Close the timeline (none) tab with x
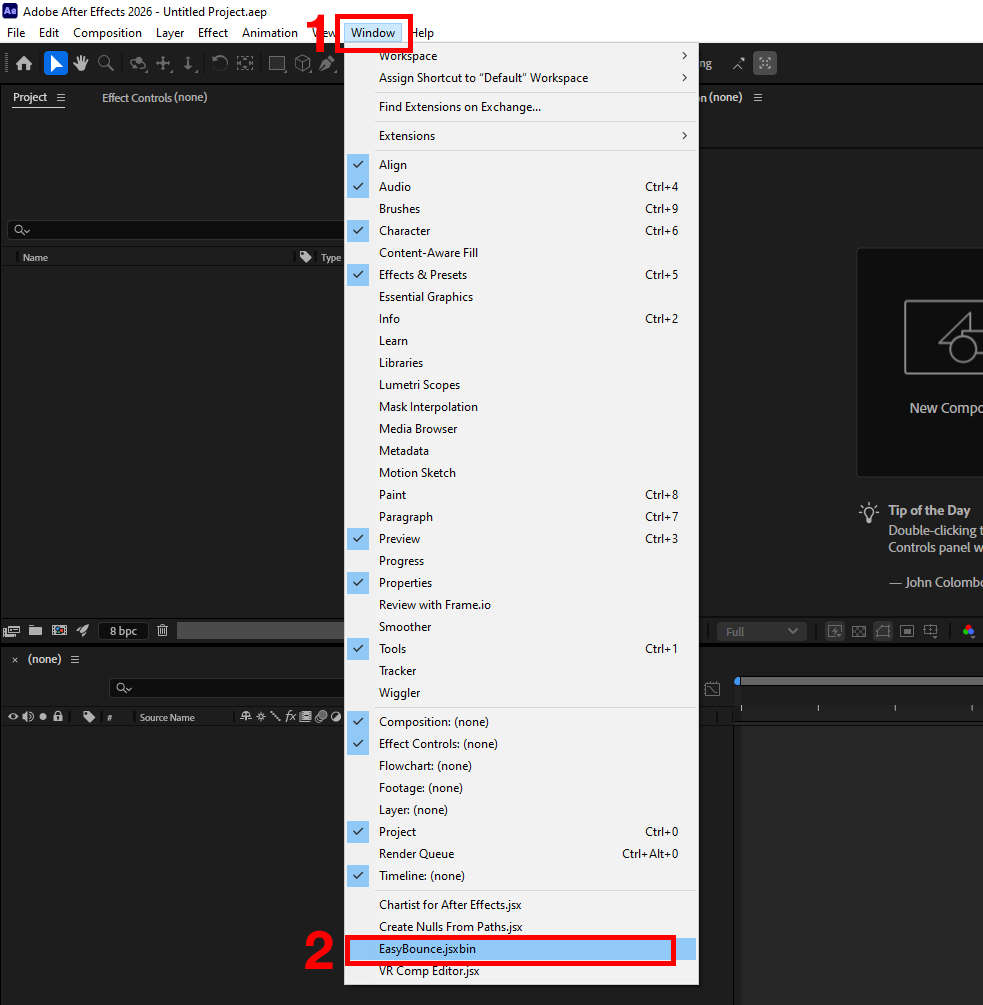 pos(15,660)
